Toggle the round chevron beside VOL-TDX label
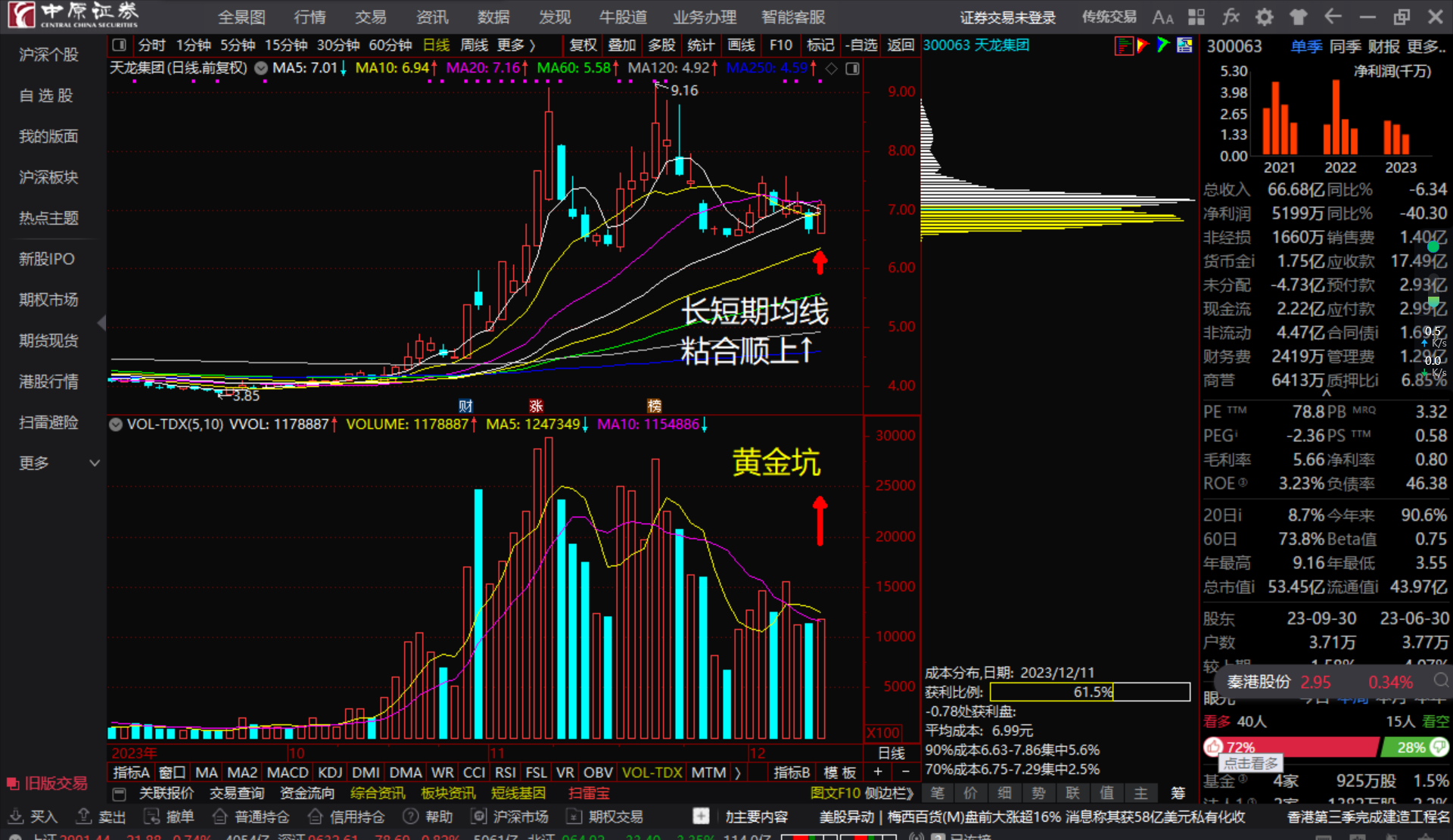This screenshot has width=1453, height=840. [x=116, y=425]
